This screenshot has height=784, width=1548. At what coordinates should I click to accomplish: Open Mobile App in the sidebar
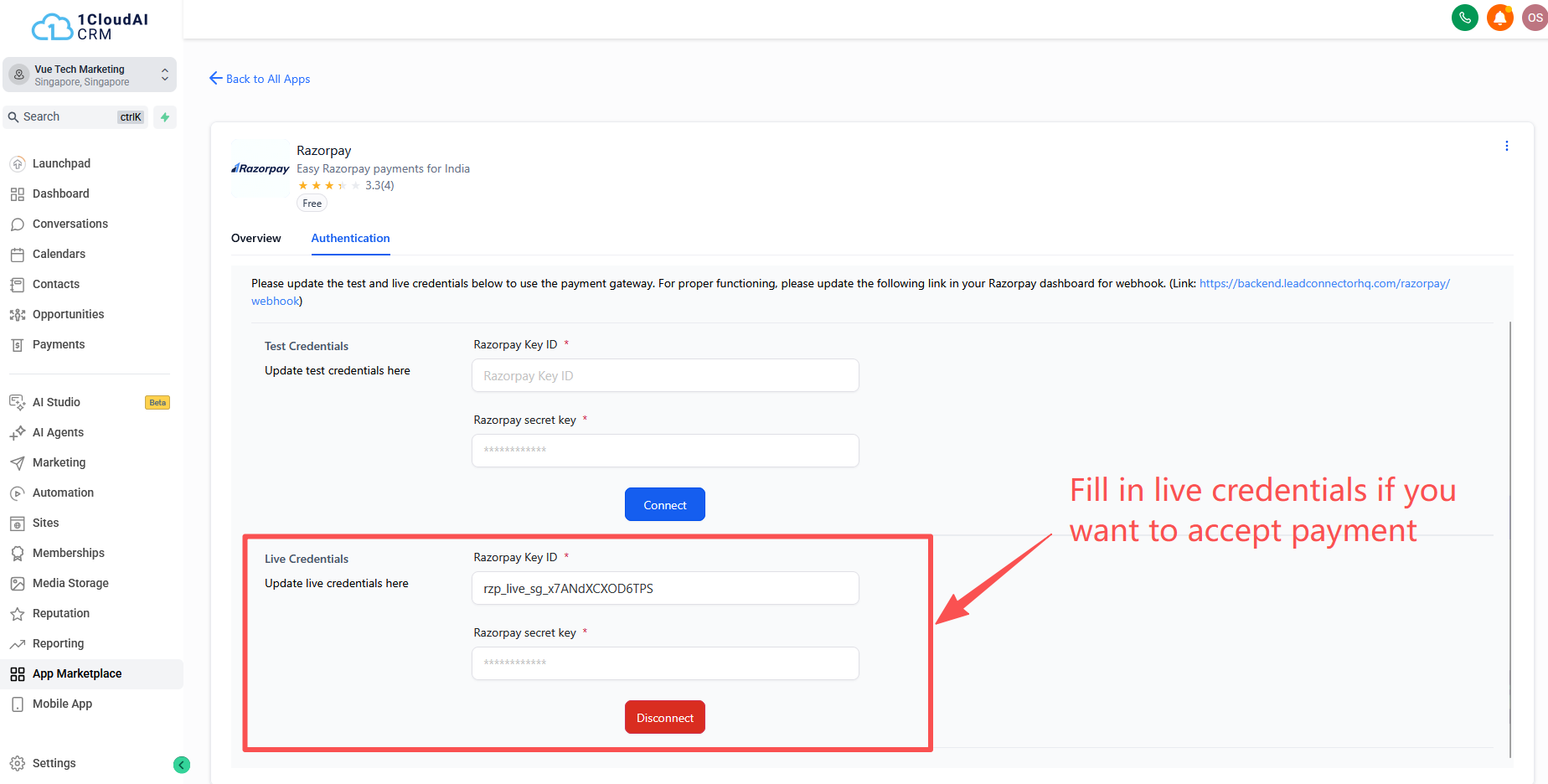(x=62, y=704)
